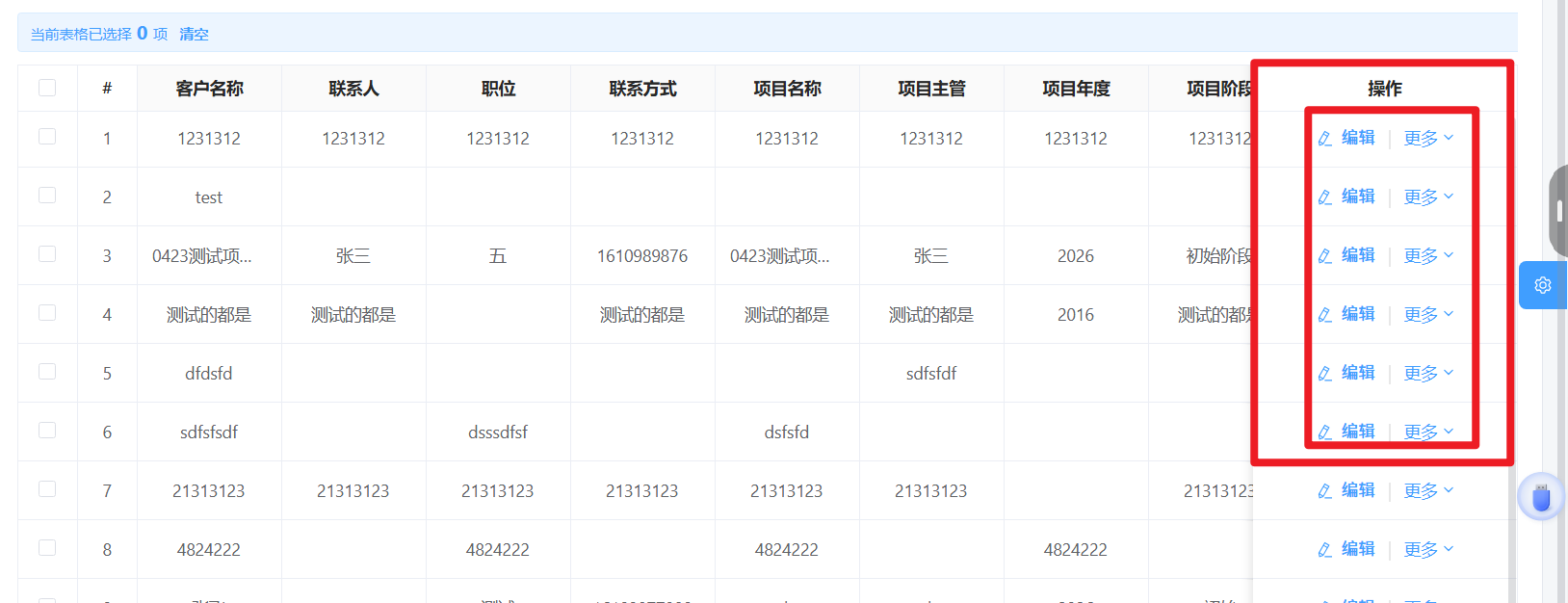
Task: Open the blue settings gear panel
Action: (x=1542, y=285)
